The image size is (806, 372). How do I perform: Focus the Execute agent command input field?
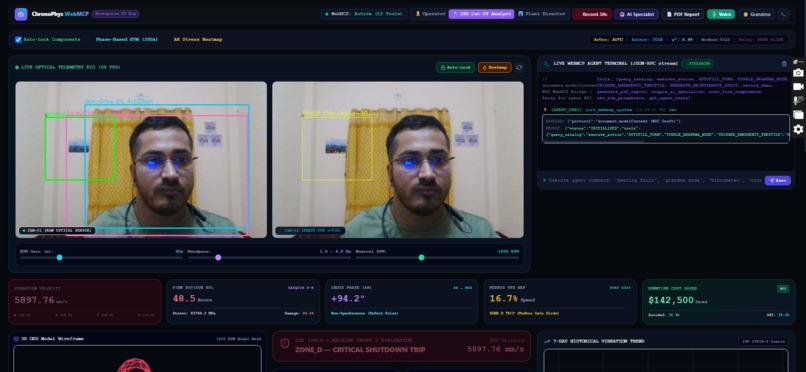point(654,181)
